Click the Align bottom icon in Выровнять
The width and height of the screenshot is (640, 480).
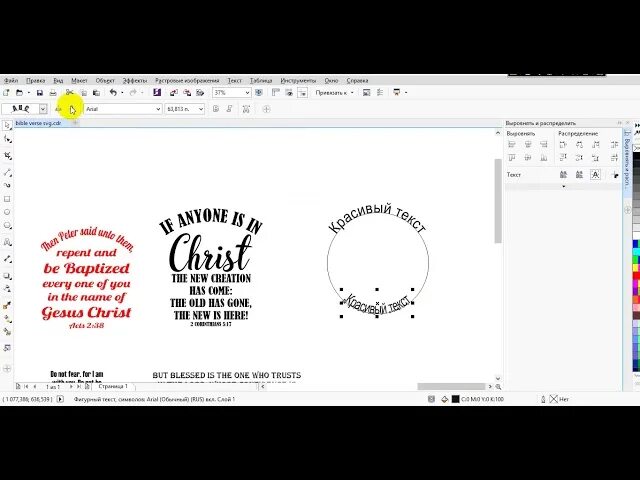click(544, 158)
